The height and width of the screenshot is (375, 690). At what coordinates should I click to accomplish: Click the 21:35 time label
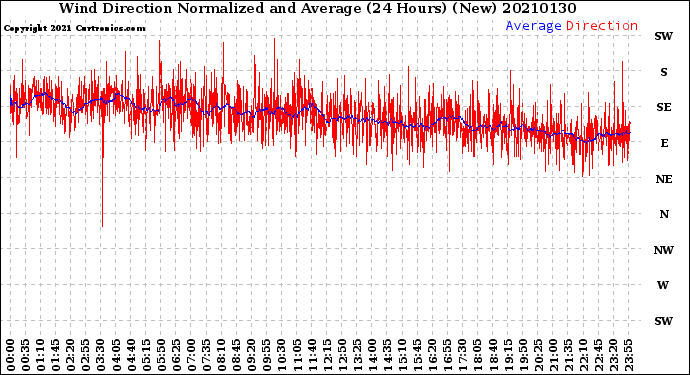click(x=568, y=355)
